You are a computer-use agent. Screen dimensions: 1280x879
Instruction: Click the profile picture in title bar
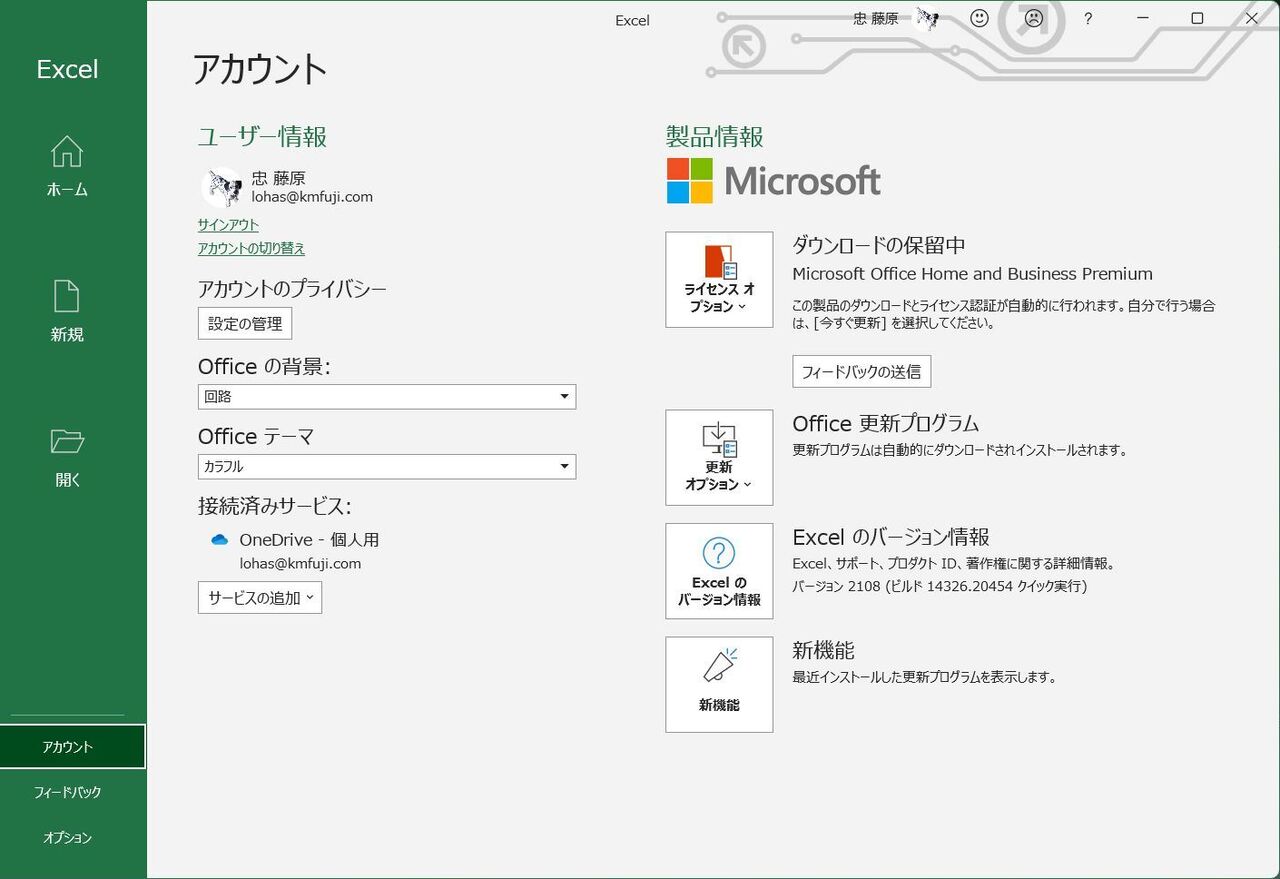(x=926, y=18)
